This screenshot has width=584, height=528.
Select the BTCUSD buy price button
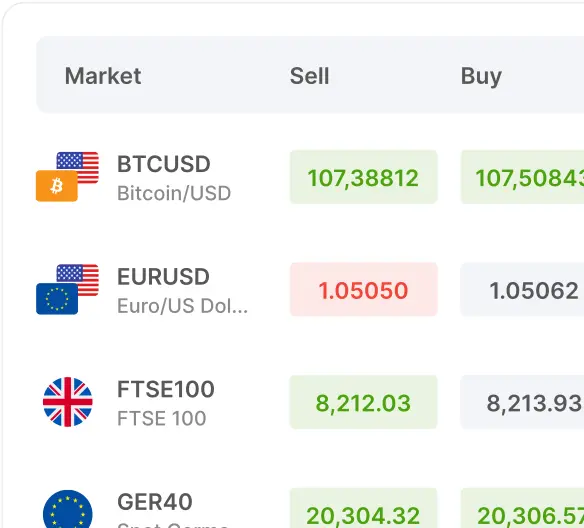(x=523, y=177)
